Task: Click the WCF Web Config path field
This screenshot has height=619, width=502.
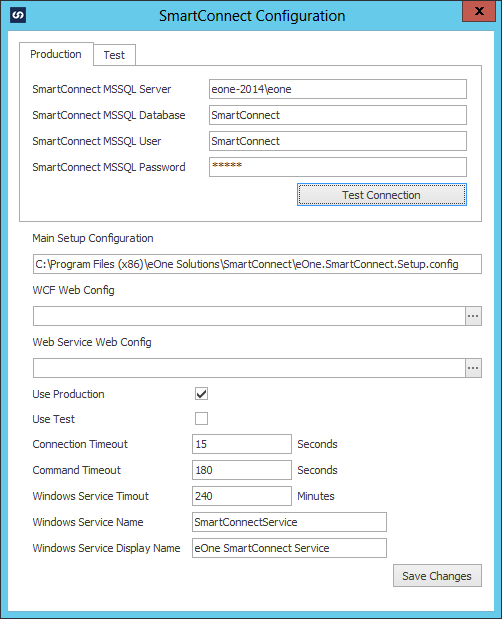Action: point(249,316)
